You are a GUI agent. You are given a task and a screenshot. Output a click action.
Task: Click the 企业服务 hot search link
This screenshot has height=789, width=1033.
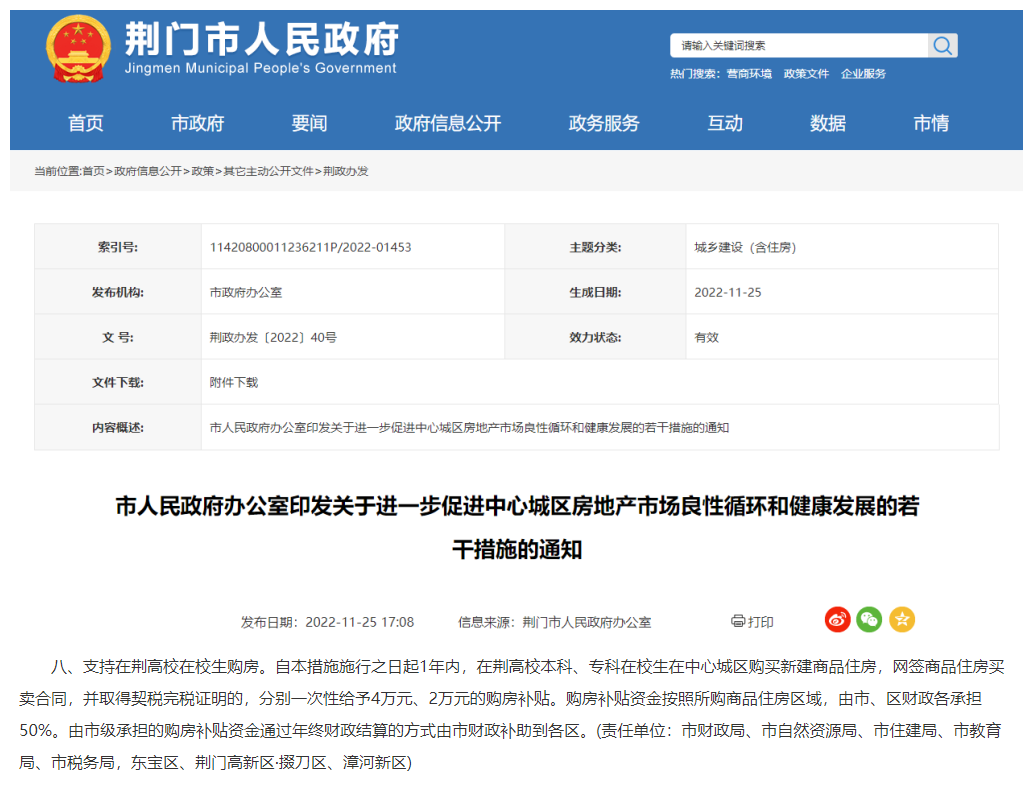863,74
